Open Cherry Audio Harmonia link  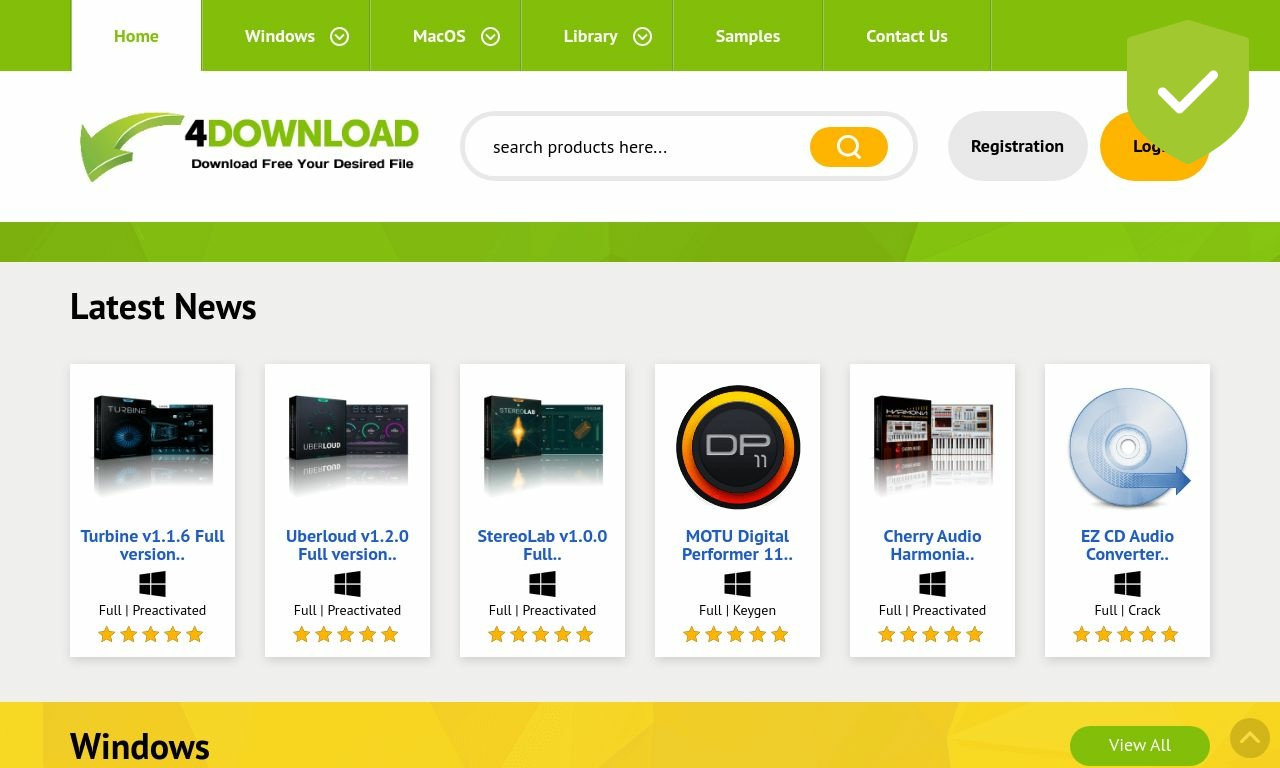[932, 545]
